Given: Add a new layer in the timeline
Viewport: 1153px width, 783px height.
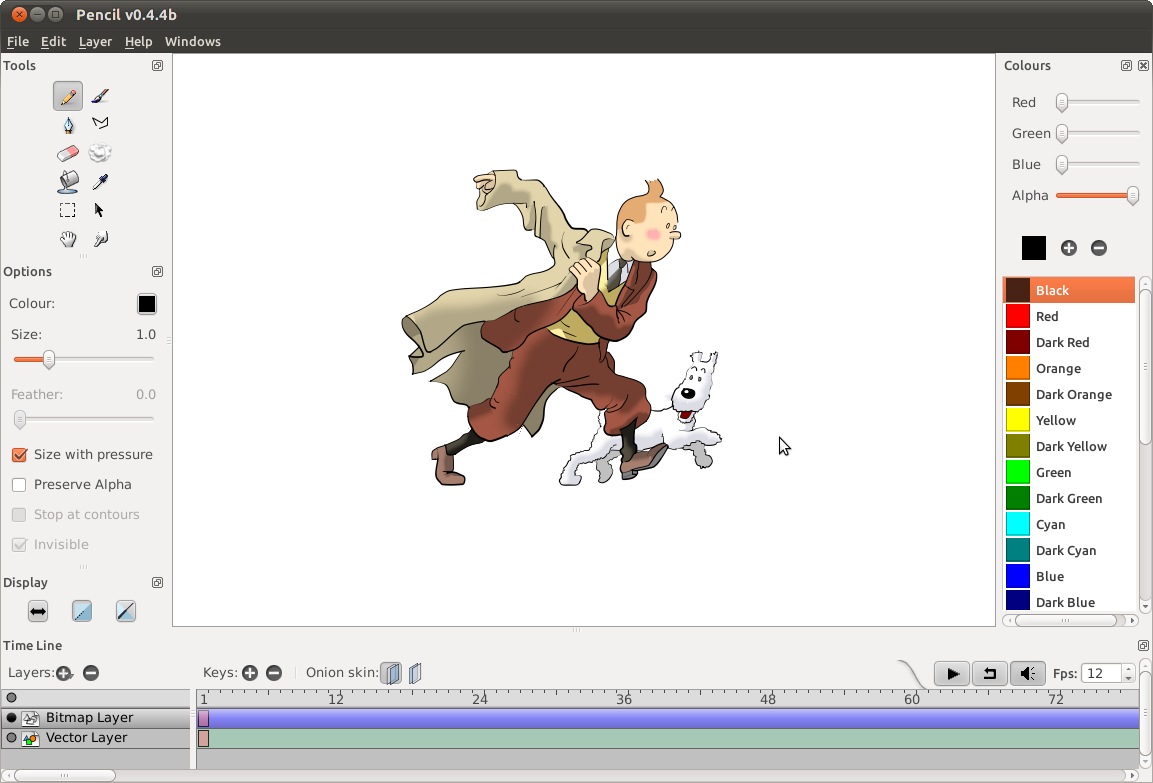Looking at the screenshot, I should 64,673.
